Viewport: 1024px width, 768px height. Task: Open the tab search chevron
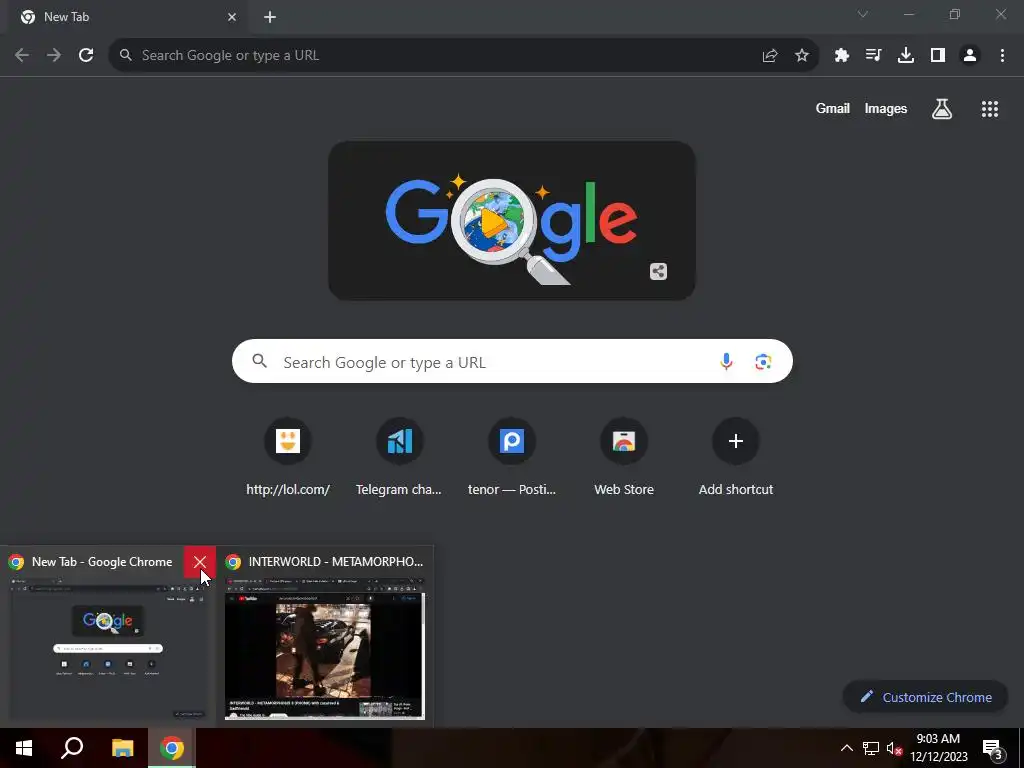[x=863, y=14]
